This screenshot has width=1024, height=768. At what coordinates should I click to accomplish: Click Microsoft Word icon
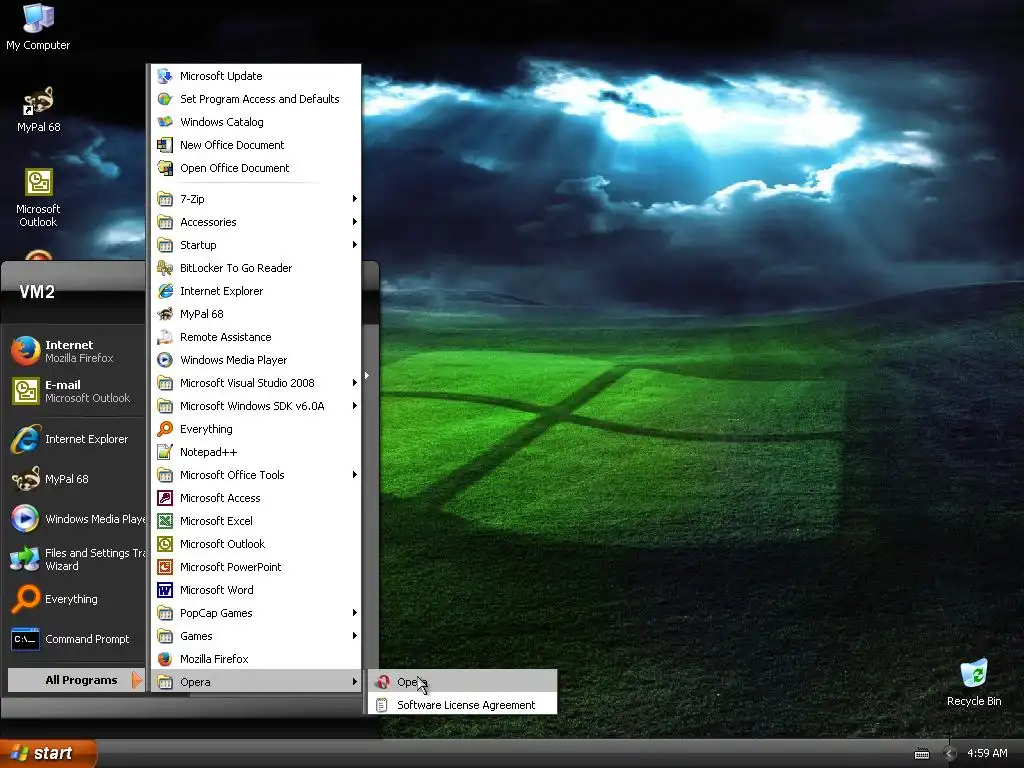165,590
